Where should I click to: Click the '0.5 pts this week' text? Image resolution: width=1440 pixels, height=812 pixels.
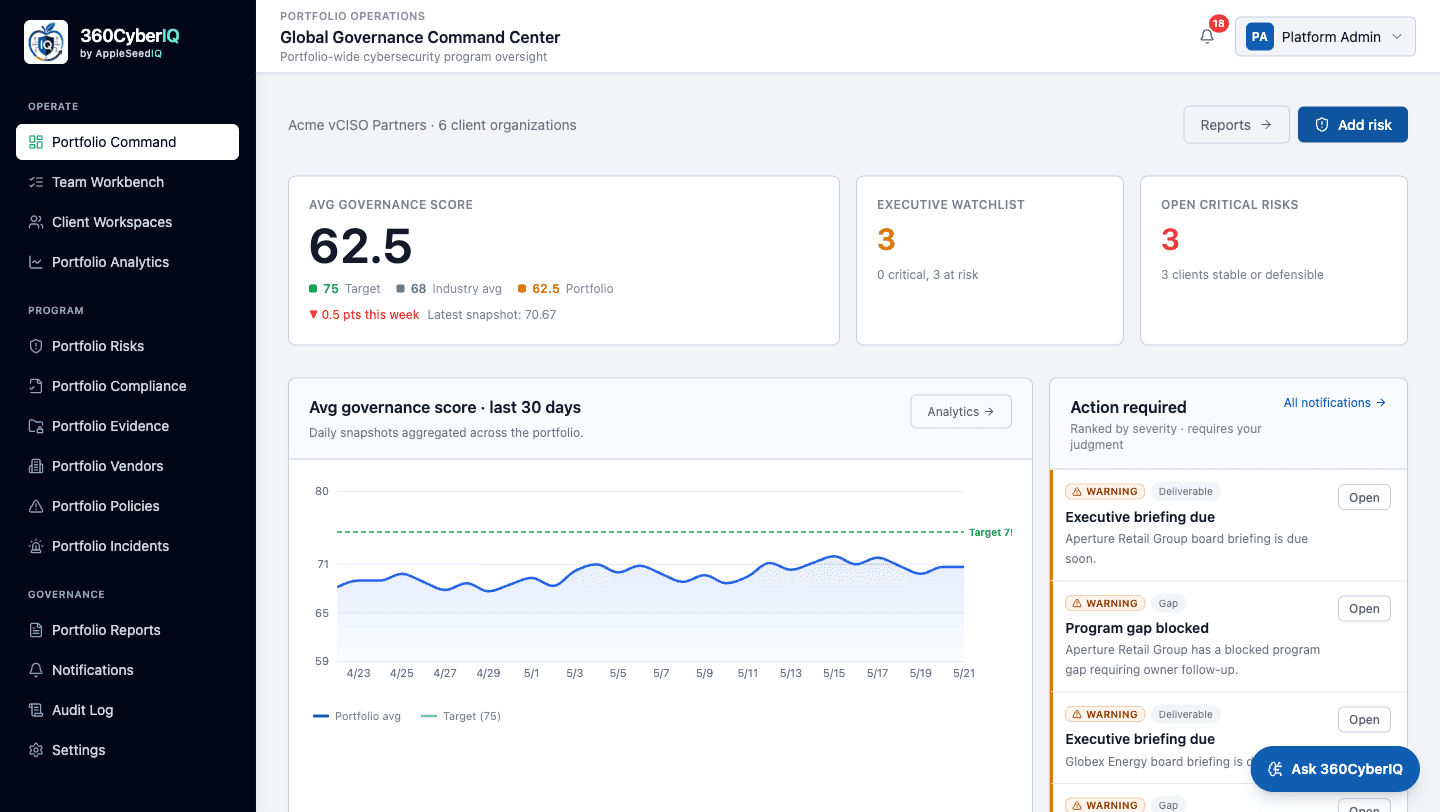coord(371,314)
